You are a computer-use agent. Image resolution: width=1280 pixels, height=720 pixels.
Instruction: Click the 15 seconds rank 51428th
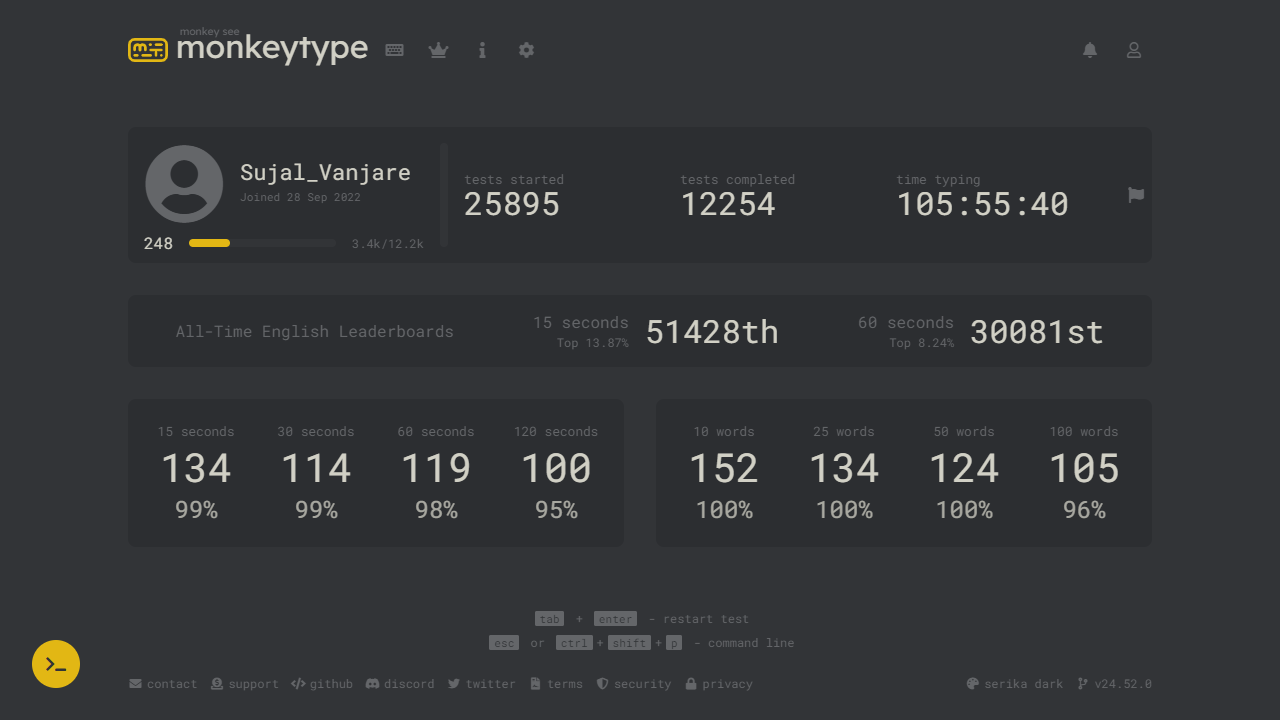pyautogui.click(x=712, y=332)
